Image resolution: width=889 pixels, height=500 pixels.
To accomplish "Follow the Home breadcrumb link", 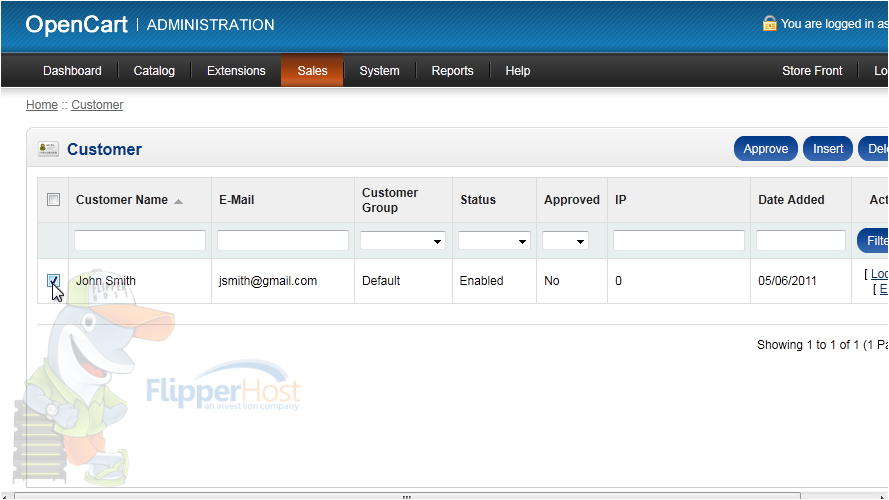I will click(42, 105).
